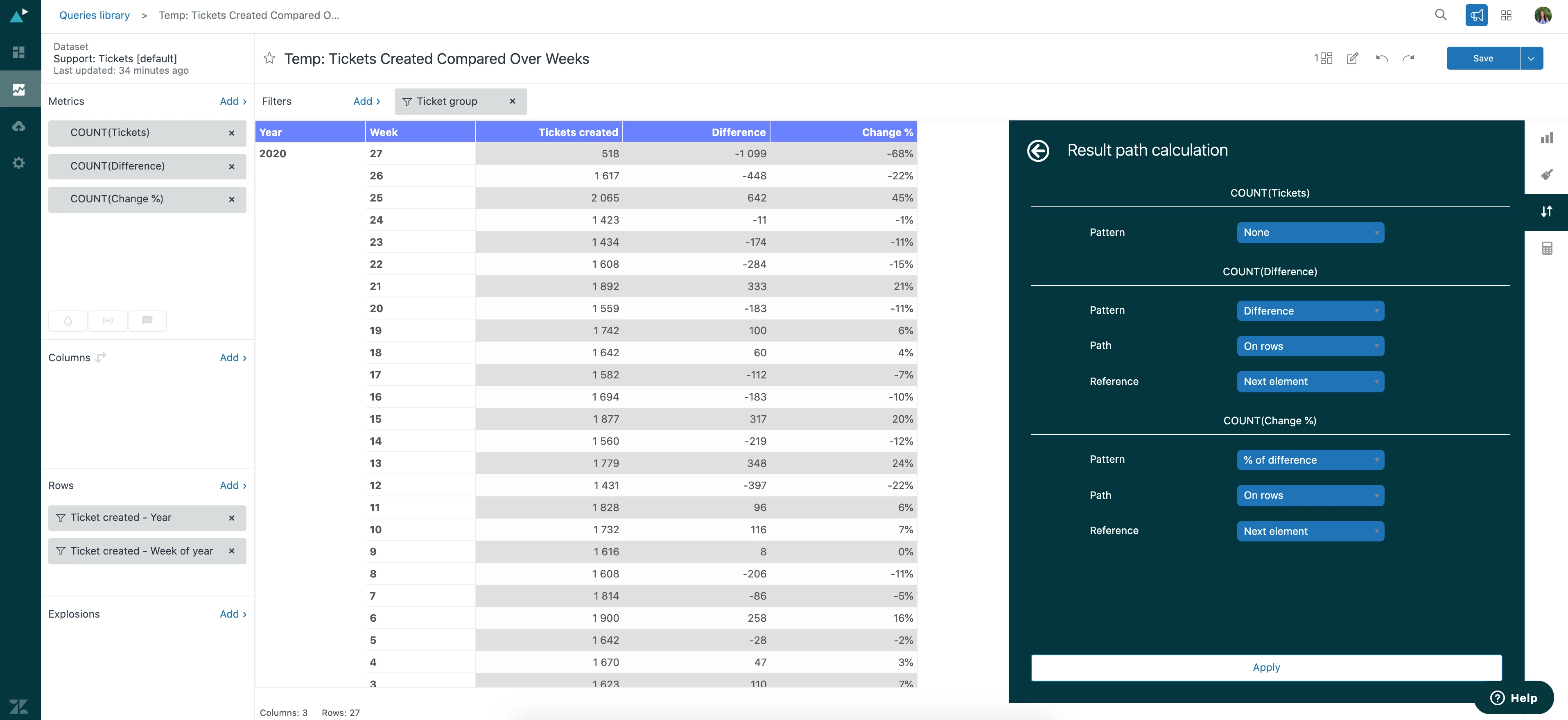Click the Apply button
Viewport: 1568px width, 720px height.
tap(1265, 668)
